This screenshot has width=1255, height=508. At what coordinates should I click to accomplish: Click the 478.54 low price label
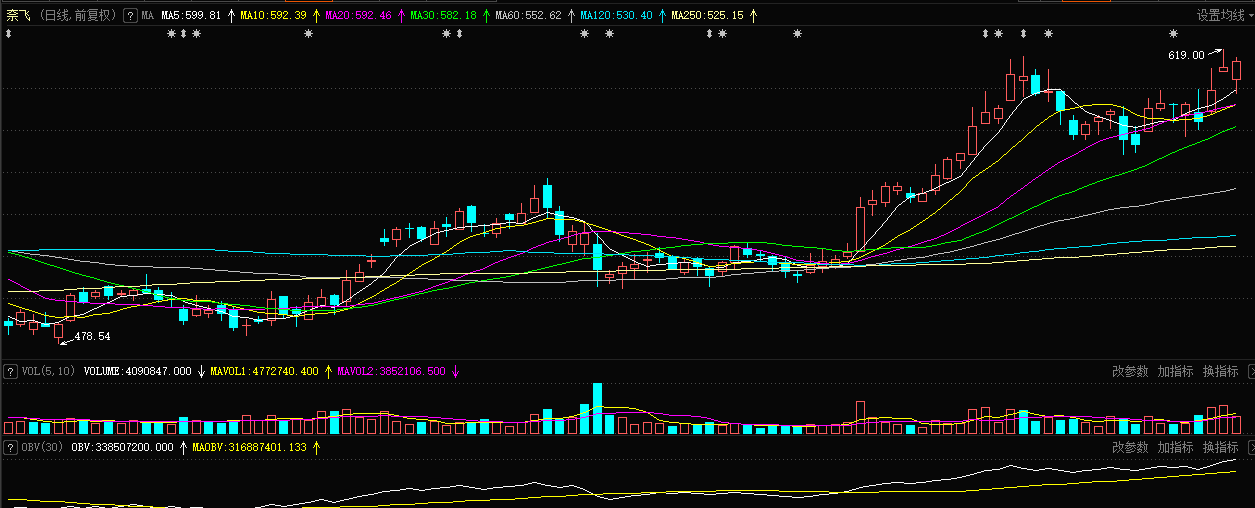click(92, 337)
